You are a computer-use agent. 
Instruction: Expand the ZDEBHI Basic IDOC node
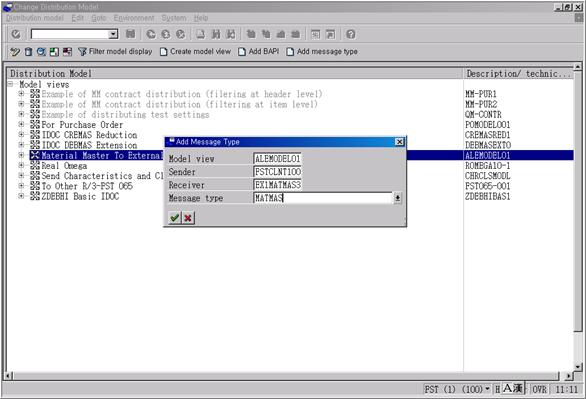coord(21,196)
